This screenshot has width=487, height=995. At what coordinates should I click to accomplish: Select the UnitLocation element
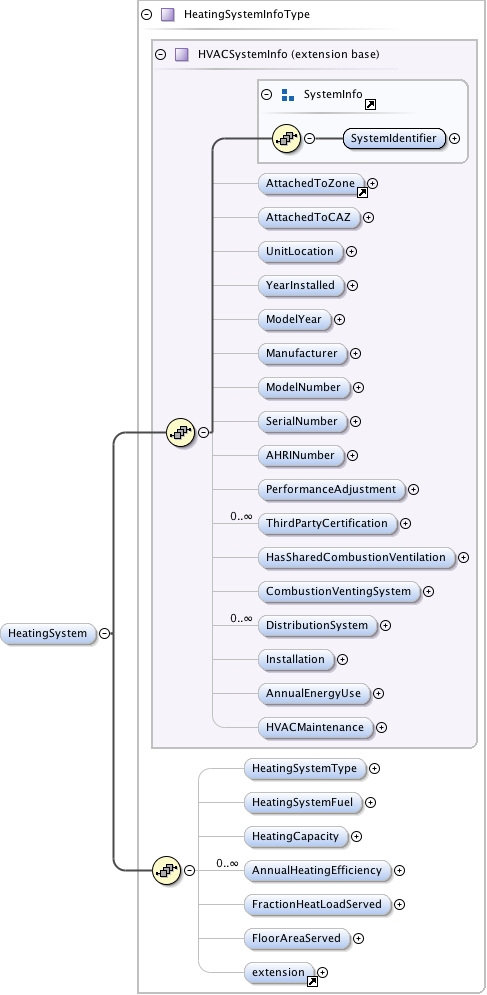point(300,251)
